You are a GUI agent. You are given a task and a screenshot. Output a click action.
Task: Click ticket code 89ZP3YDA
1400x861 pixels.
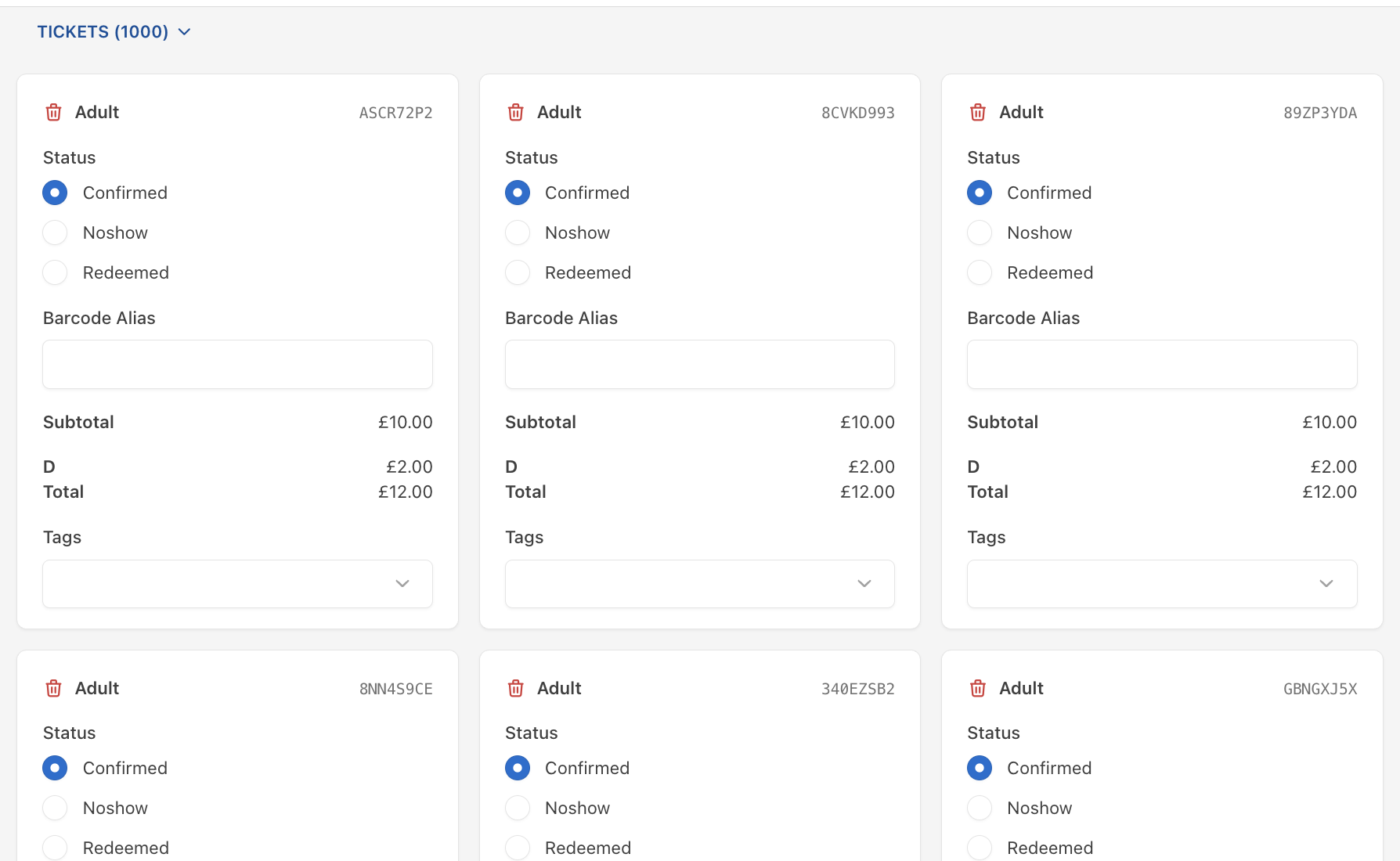[x=1320, y=113]
